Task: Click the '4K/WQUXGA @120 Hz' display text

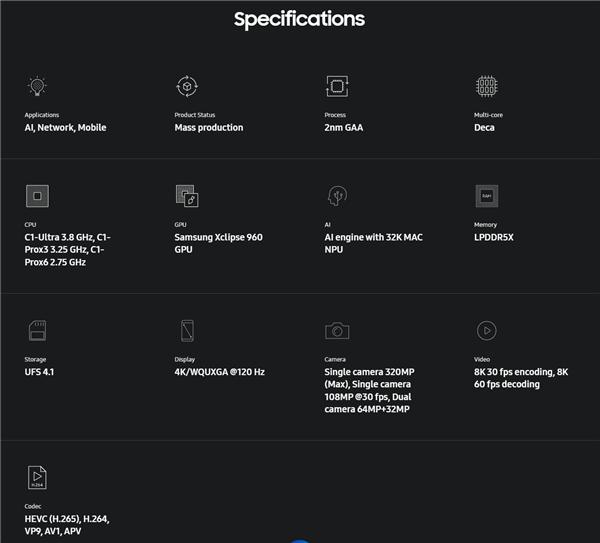Action: [x=219, y=372]
